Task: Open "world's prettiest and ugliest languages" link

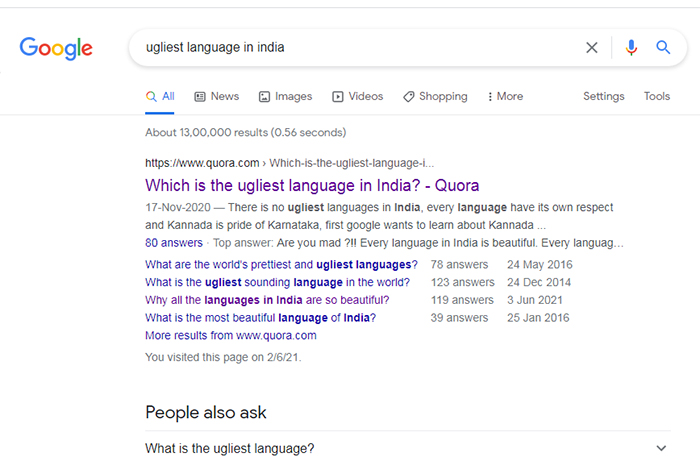Action: (281, 264)
